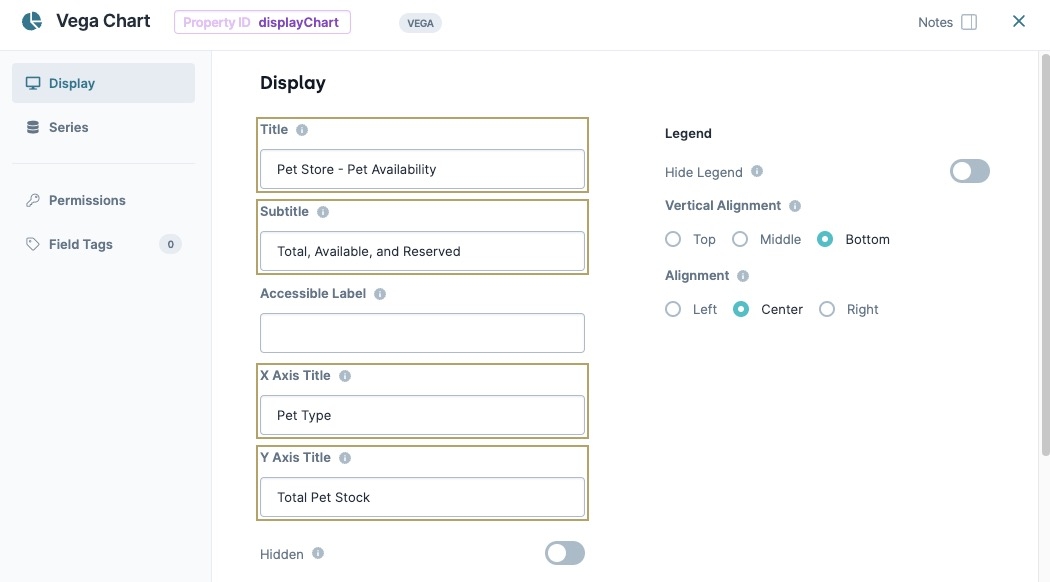
Task: Open the Notes panel icon
Action: click(969, 22)
